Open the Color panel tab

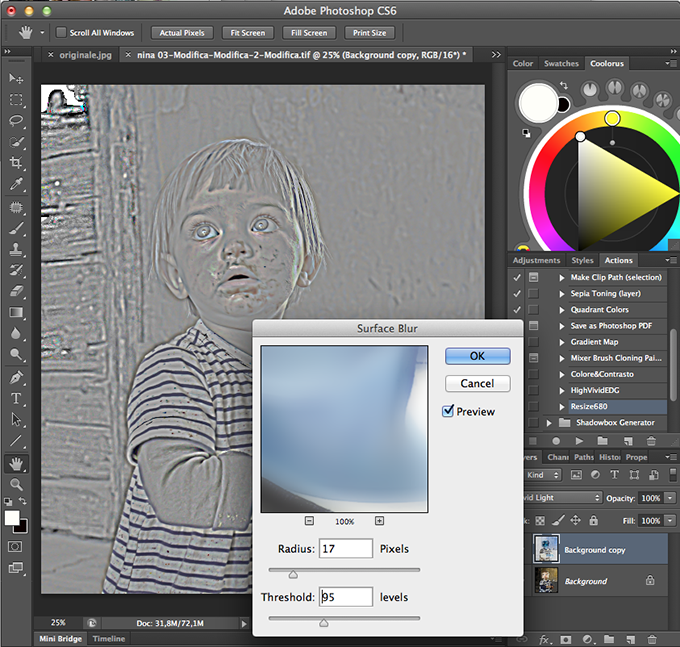pos(523,63)
